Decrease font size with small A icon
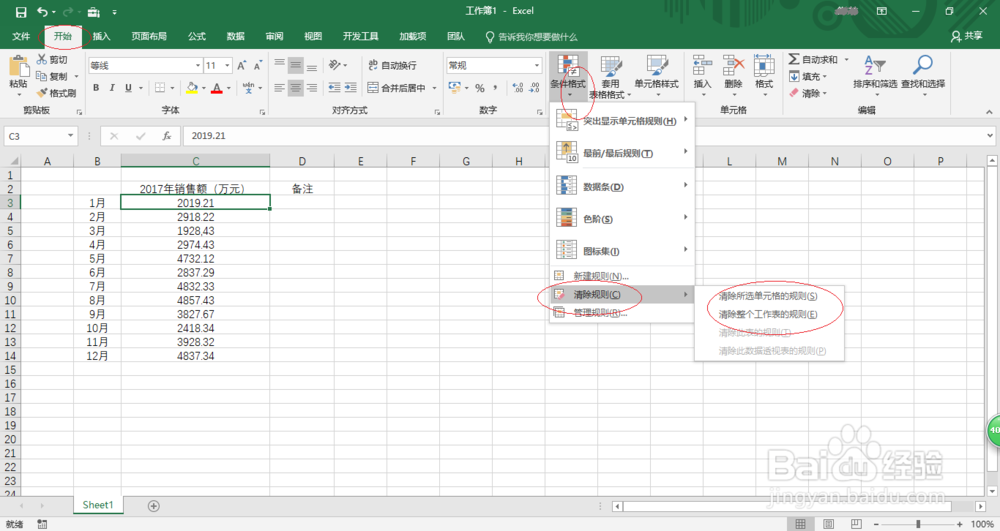The image size is (1000, 531). point(258,66)
